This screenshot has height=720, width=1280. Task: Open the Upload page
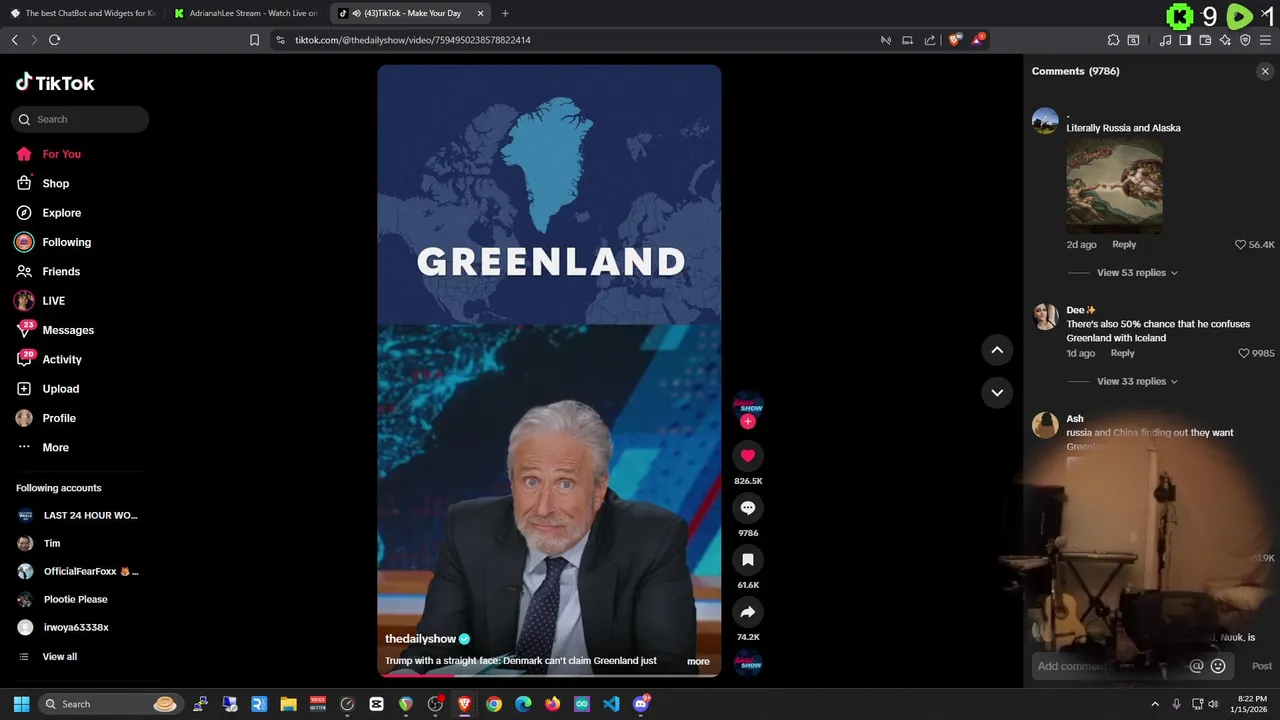60,389
